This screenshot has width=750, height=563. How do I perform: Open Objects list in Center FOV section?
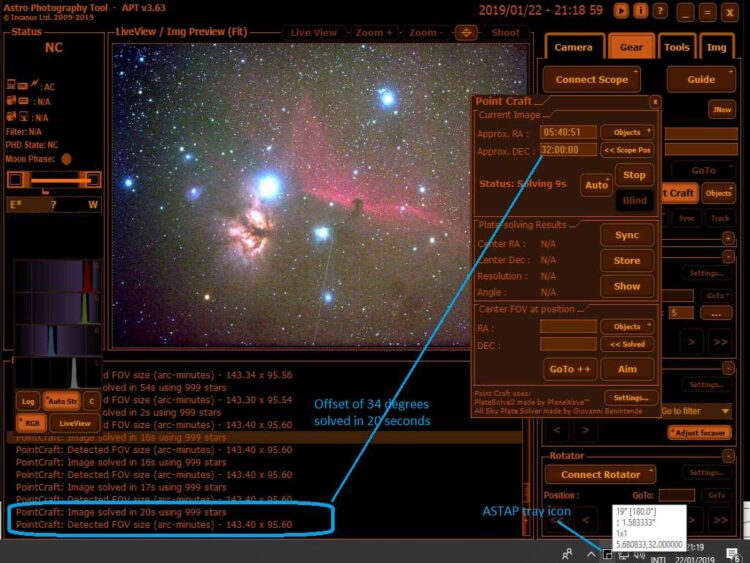627,326
